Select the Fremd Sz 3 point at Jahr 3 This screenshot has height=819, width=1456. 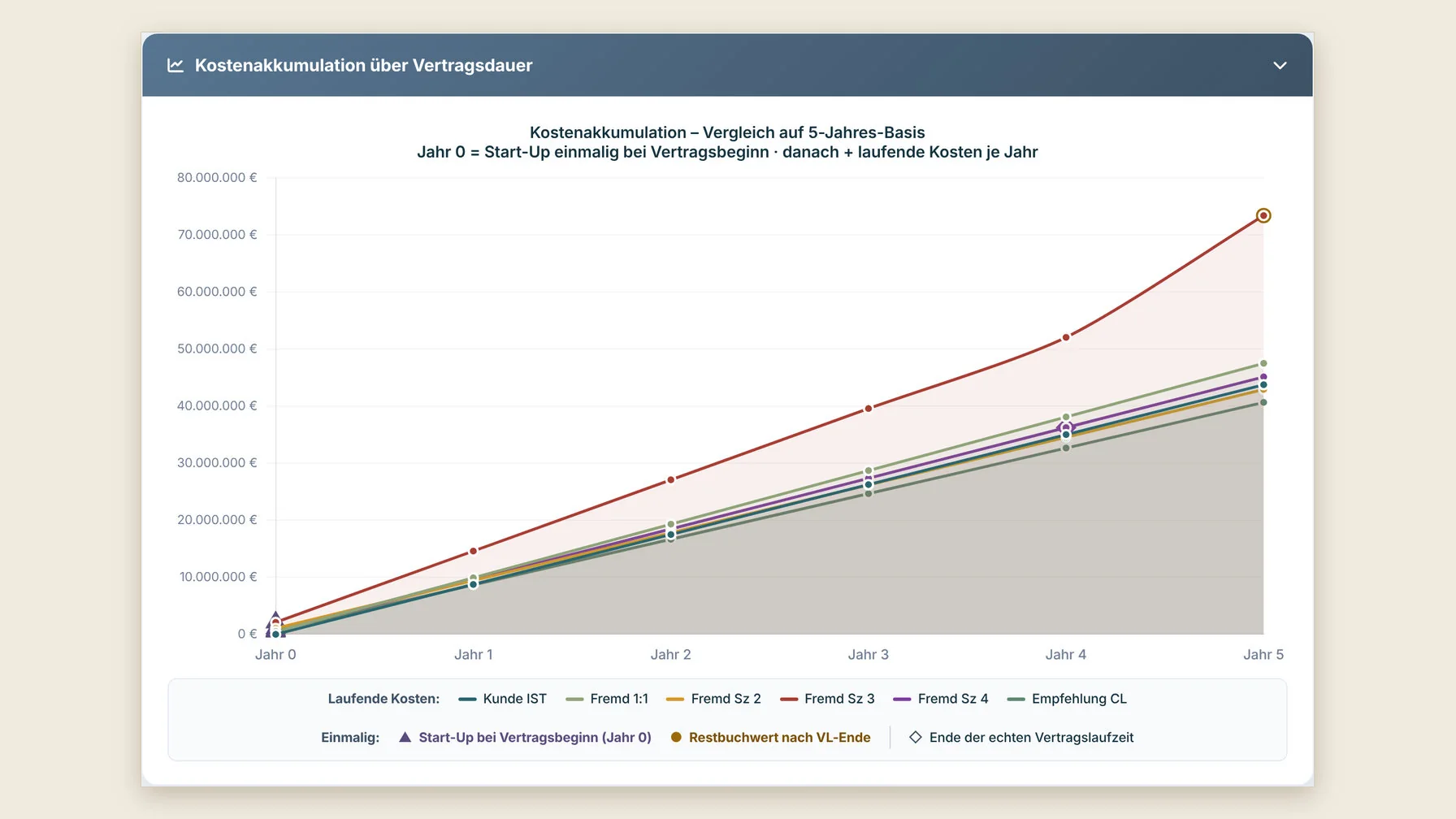[869, 409]
